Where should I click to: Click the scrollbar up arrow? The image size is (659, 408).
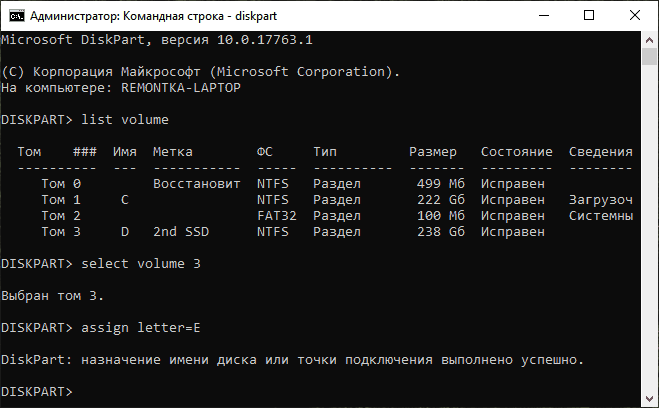[x=649, y=40]
